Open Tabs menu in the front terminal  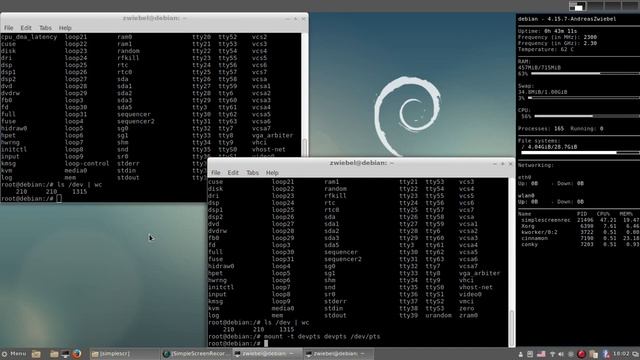click(252, 173)
